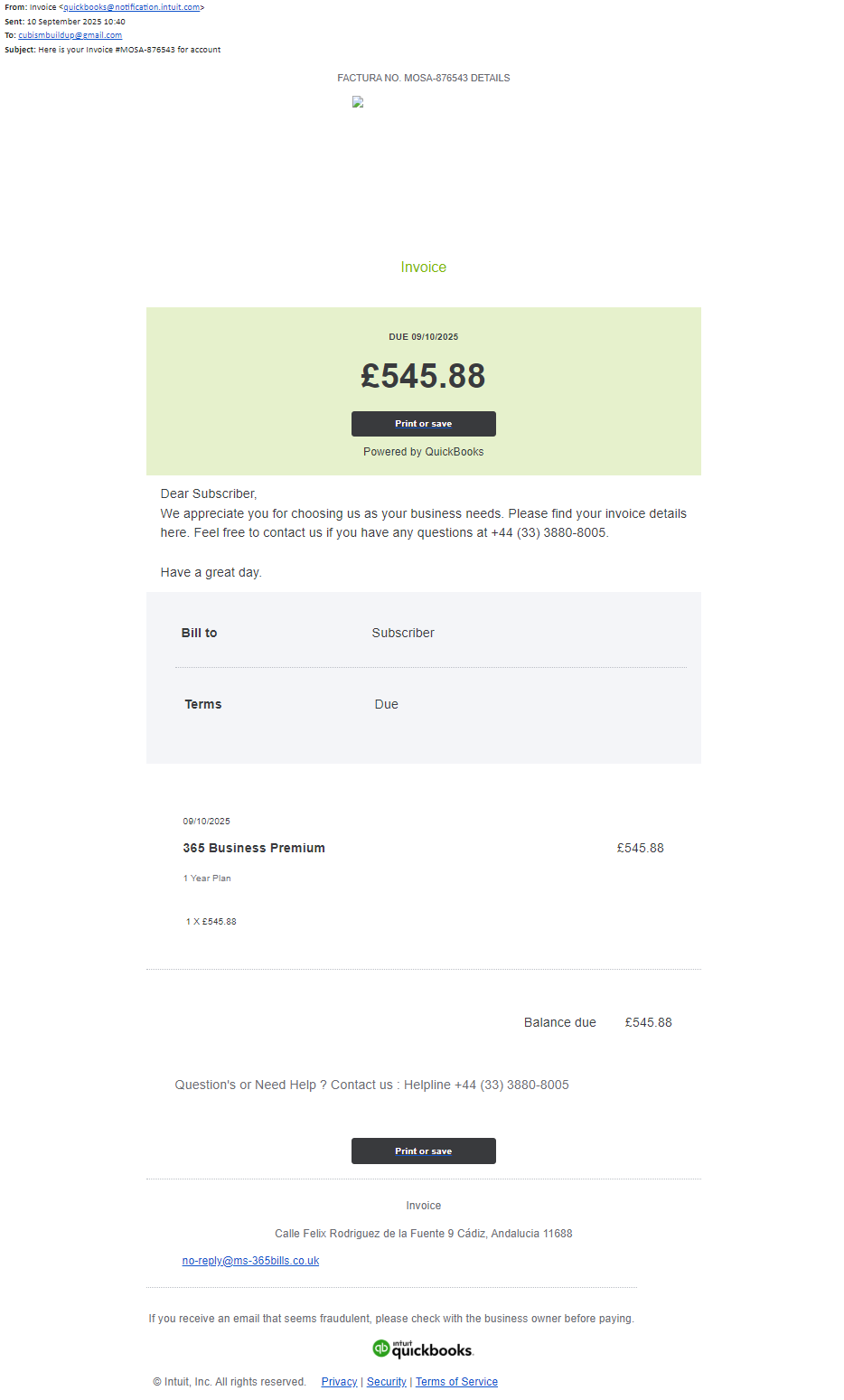Click the large £545.88 amount in banner
Viewport: 844px width, 1400px height.
(423, 376)
